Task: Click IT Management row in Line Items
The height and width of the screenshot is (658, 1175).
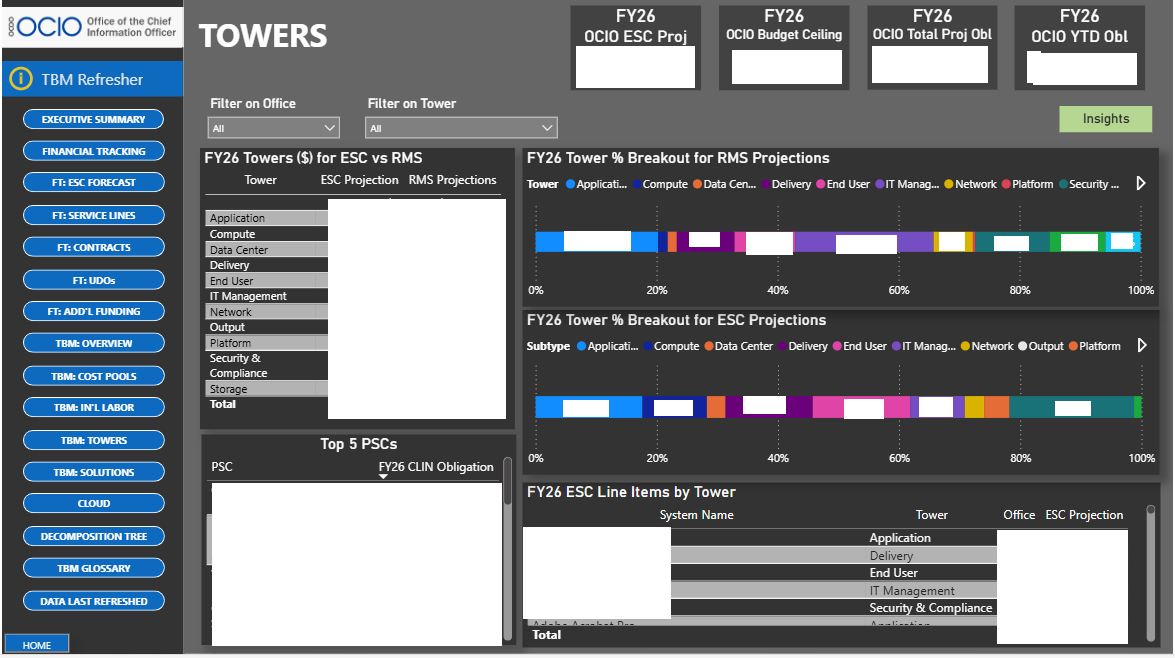Action: 834,591
